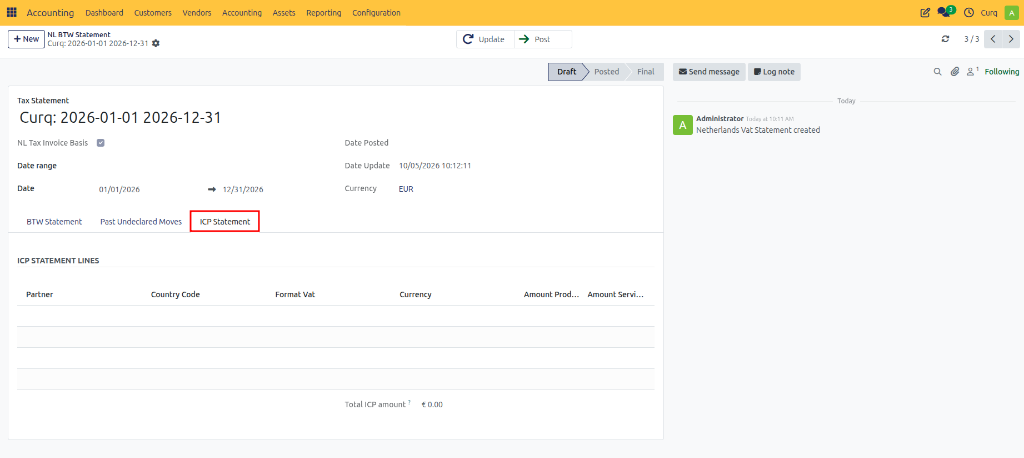Sort by the Format Vat column header

click(x=295, y=295)
